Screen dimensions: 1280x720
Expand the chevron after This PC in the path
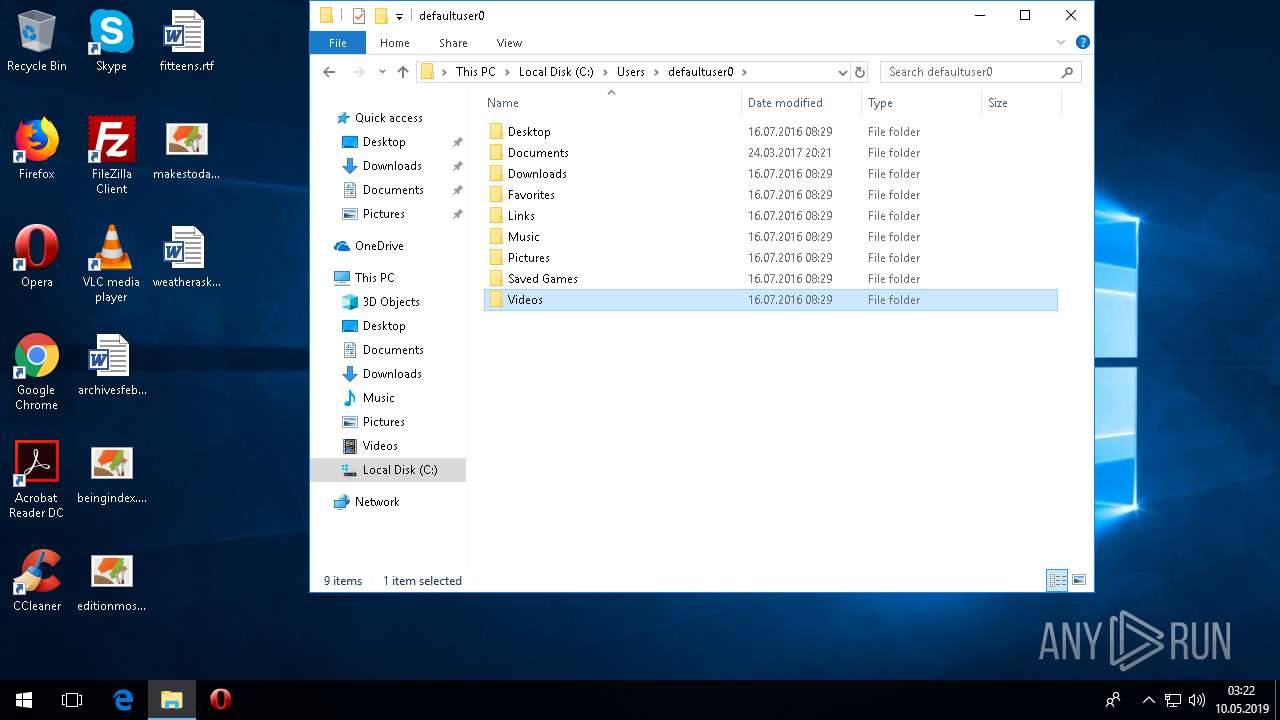coord(507,72)
